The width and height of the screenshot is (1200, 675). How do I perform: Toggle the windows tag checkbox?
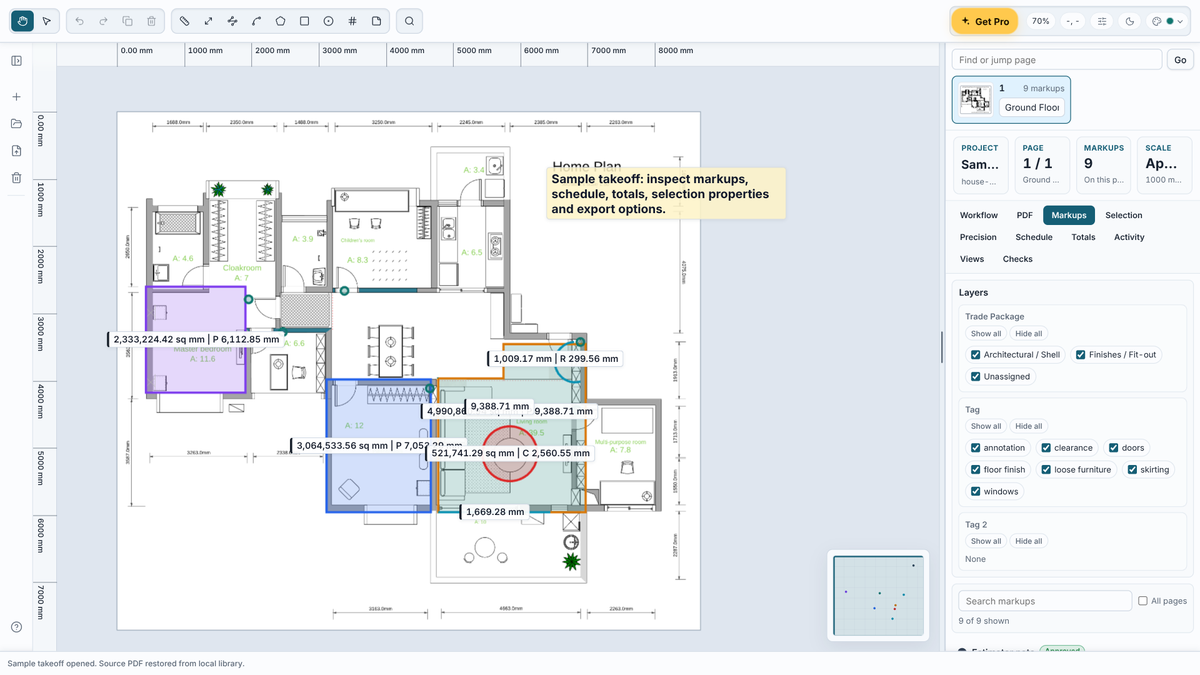click(x=975, y=492)
